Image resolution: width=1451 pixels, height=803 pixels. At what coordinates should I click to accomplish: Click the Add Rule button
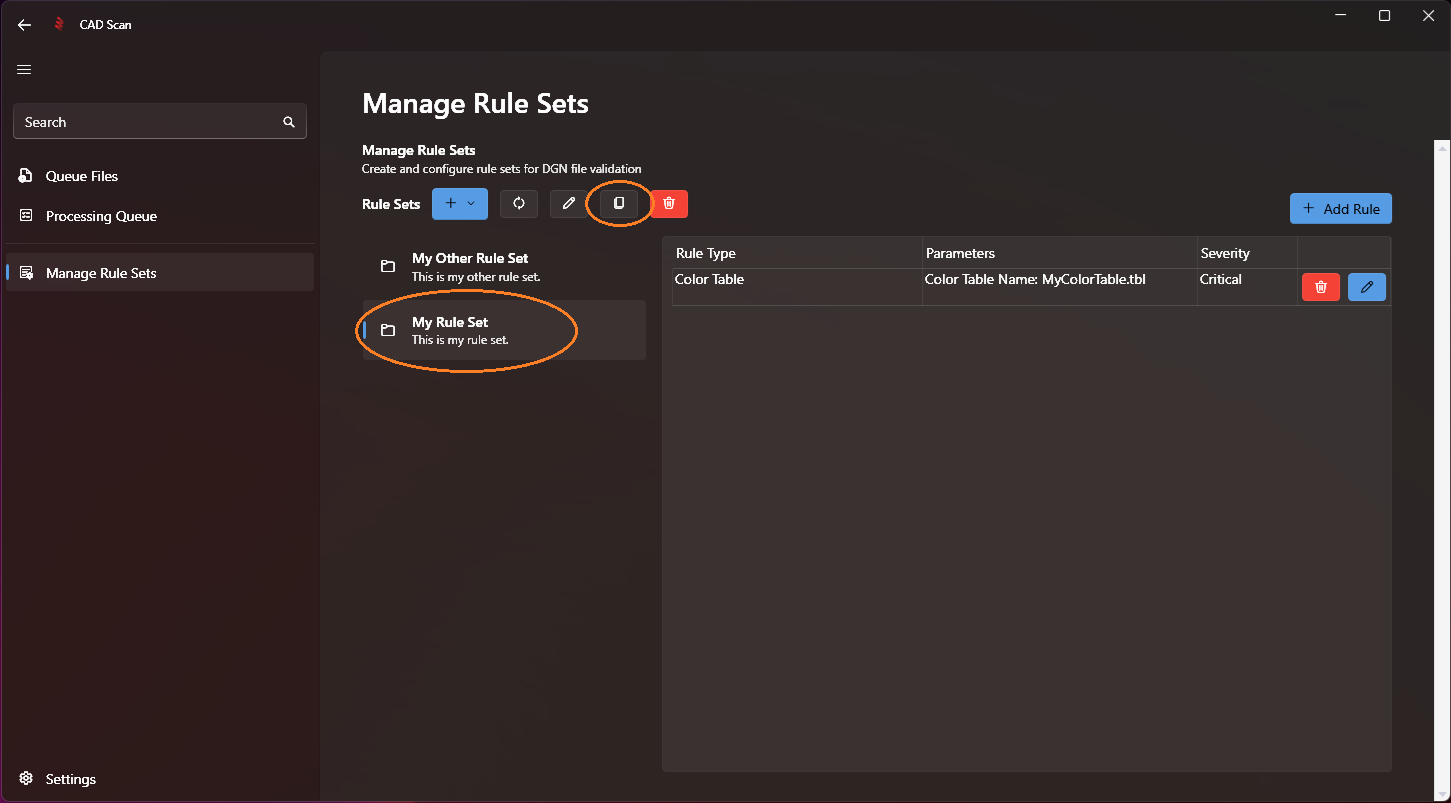(1340, 209)
